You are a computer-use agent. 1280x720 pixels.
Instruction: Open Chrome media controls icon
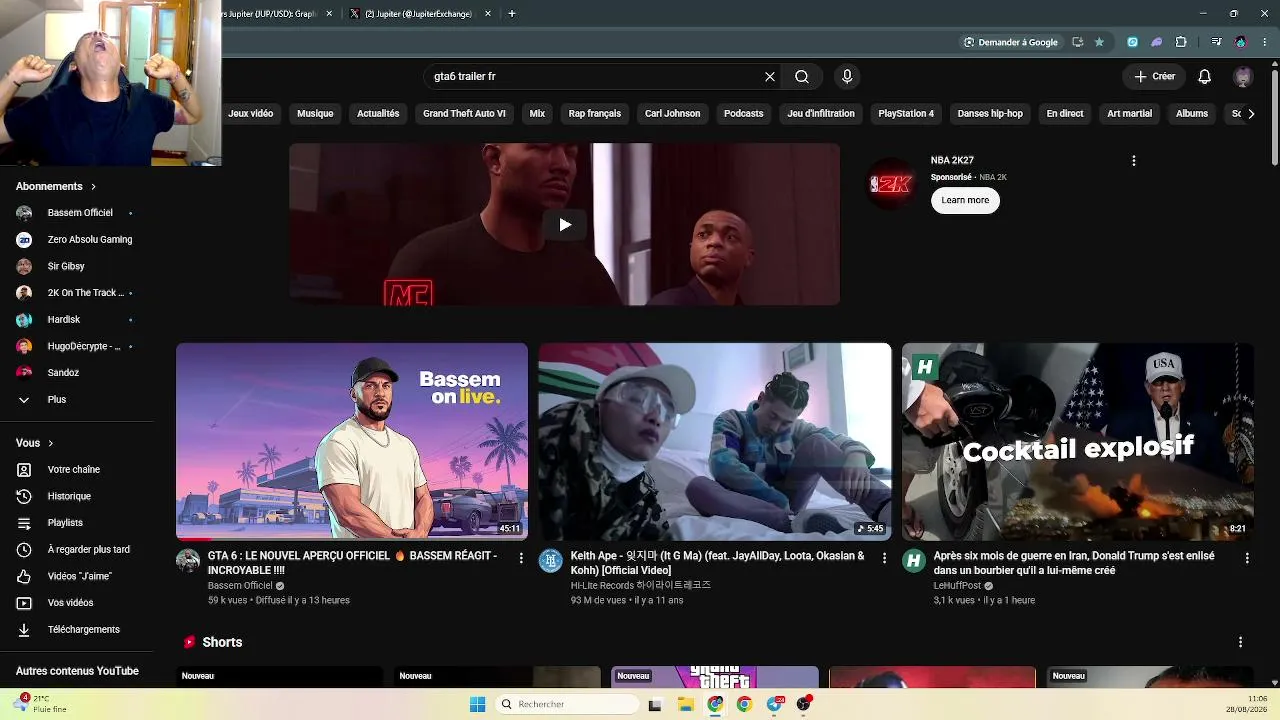point(1216,42)
